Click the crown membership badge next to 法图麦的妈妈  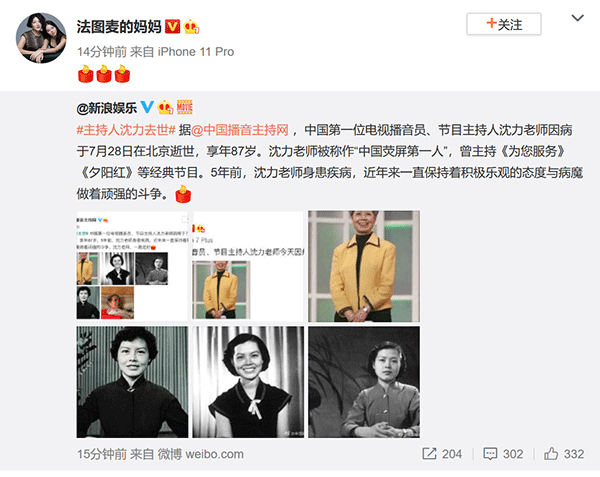coord(191,27)
